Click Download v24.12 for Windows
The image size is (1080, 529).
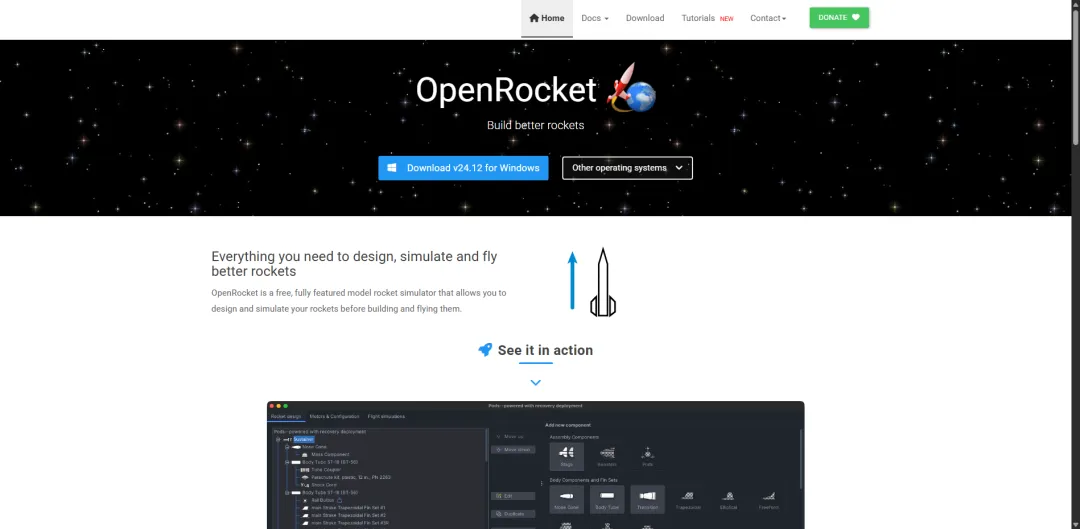coord(463,168)
